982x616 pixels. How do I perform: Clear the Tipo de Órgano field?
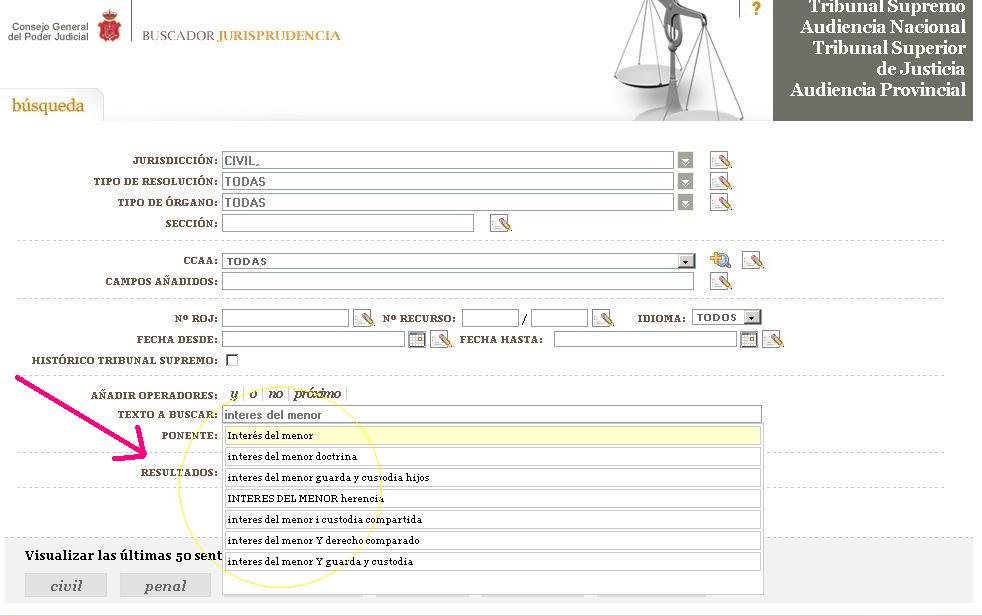click(720, 202)
